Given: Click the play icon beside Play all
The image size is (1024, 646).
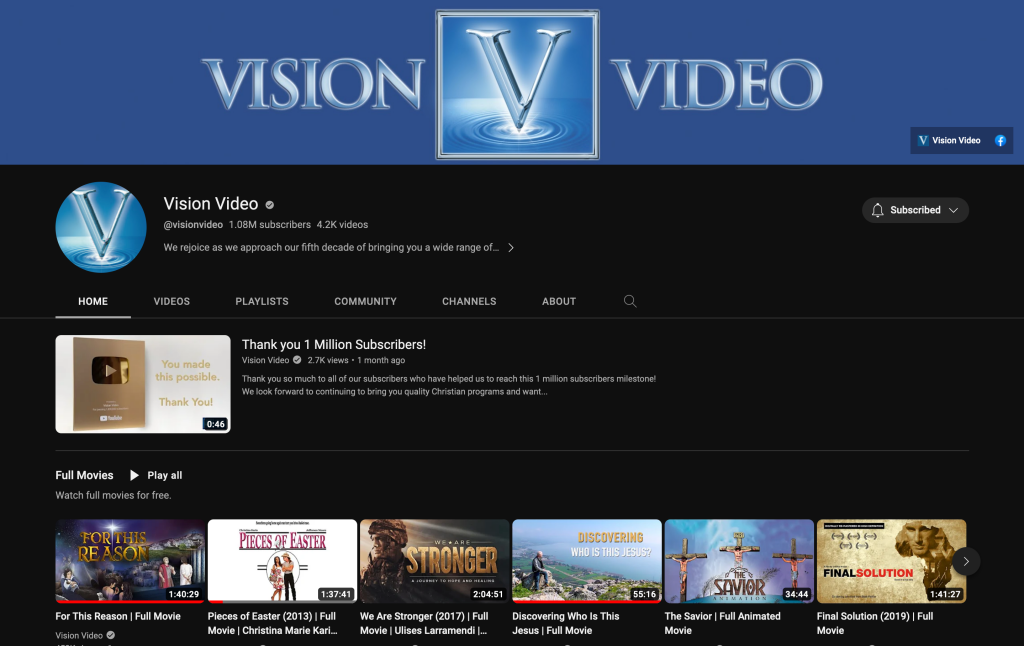Looking at the screenshot, I should [134, 476].
